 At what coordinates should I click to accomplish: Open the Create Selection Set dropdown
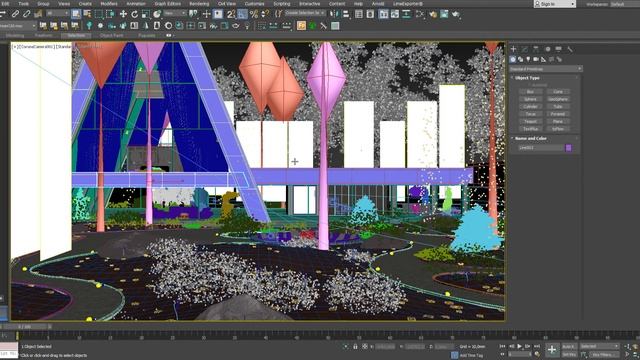click(305, 13)
